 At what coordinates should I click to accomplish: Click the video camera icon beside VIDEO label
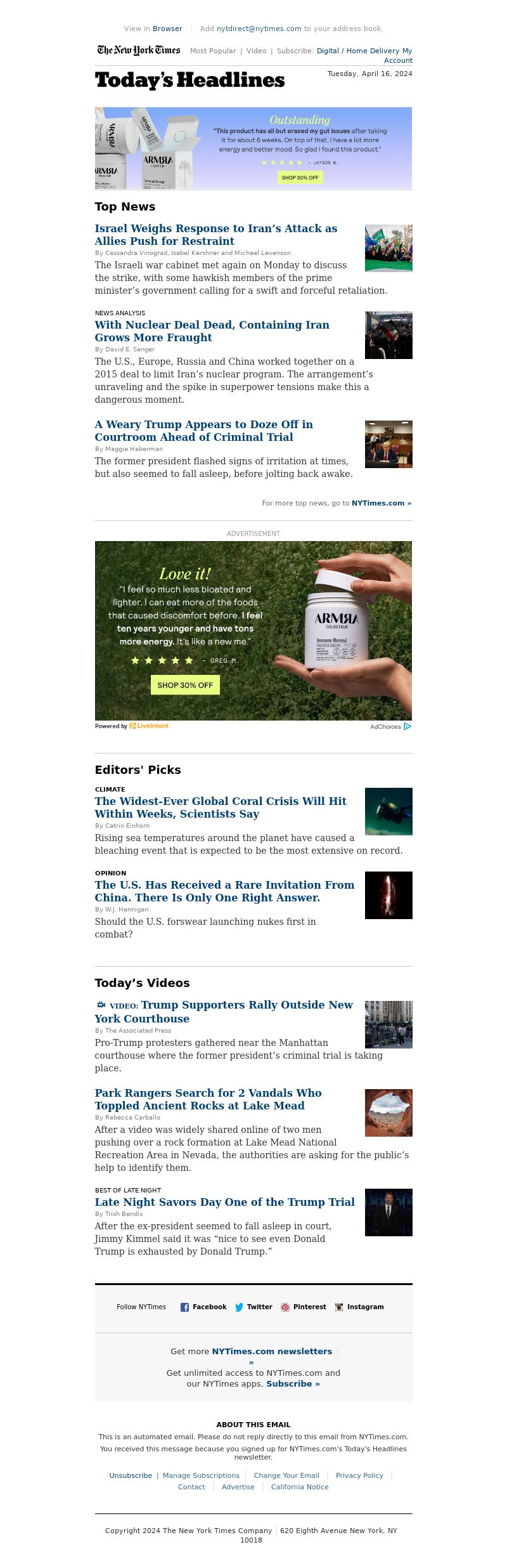tap(101, 1005)
